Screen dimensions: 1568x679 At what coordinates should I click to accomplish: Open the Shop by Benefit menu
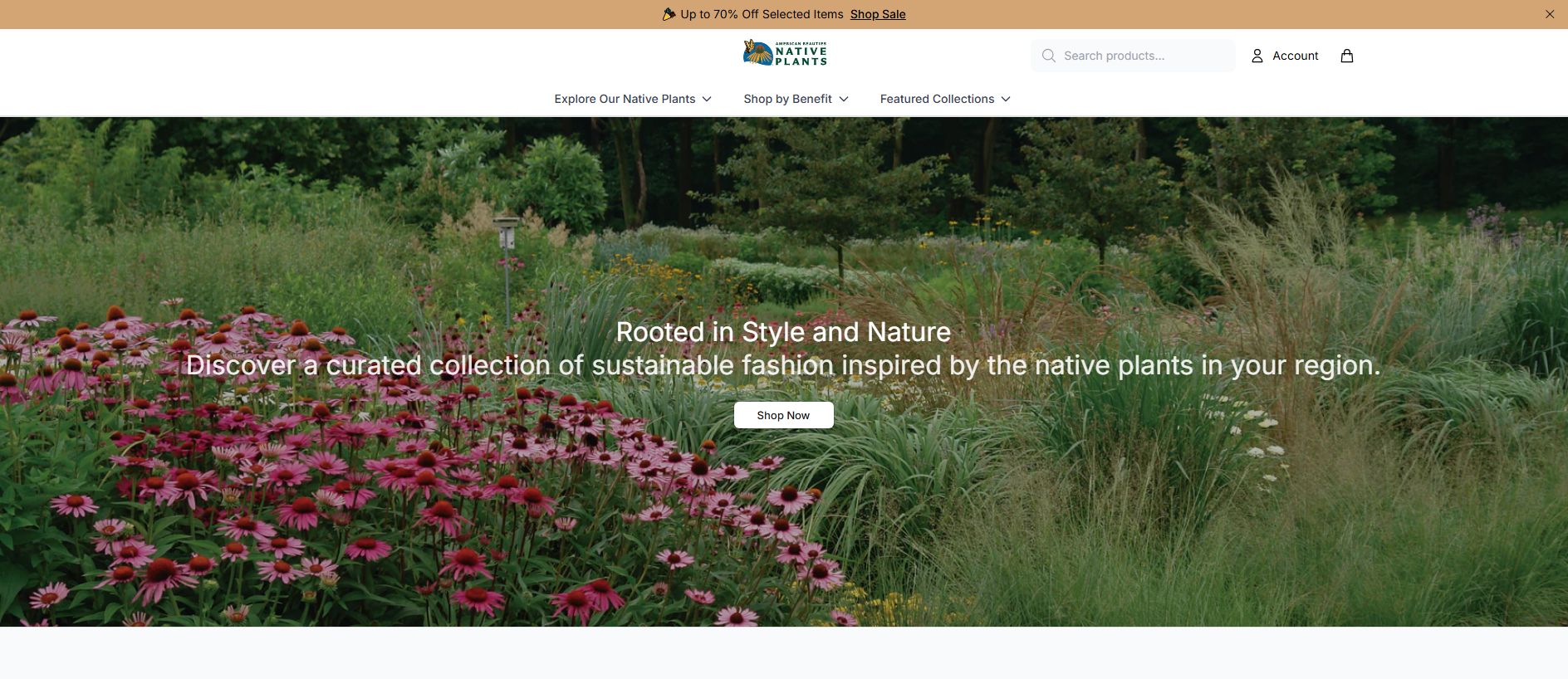click(796, 99)
